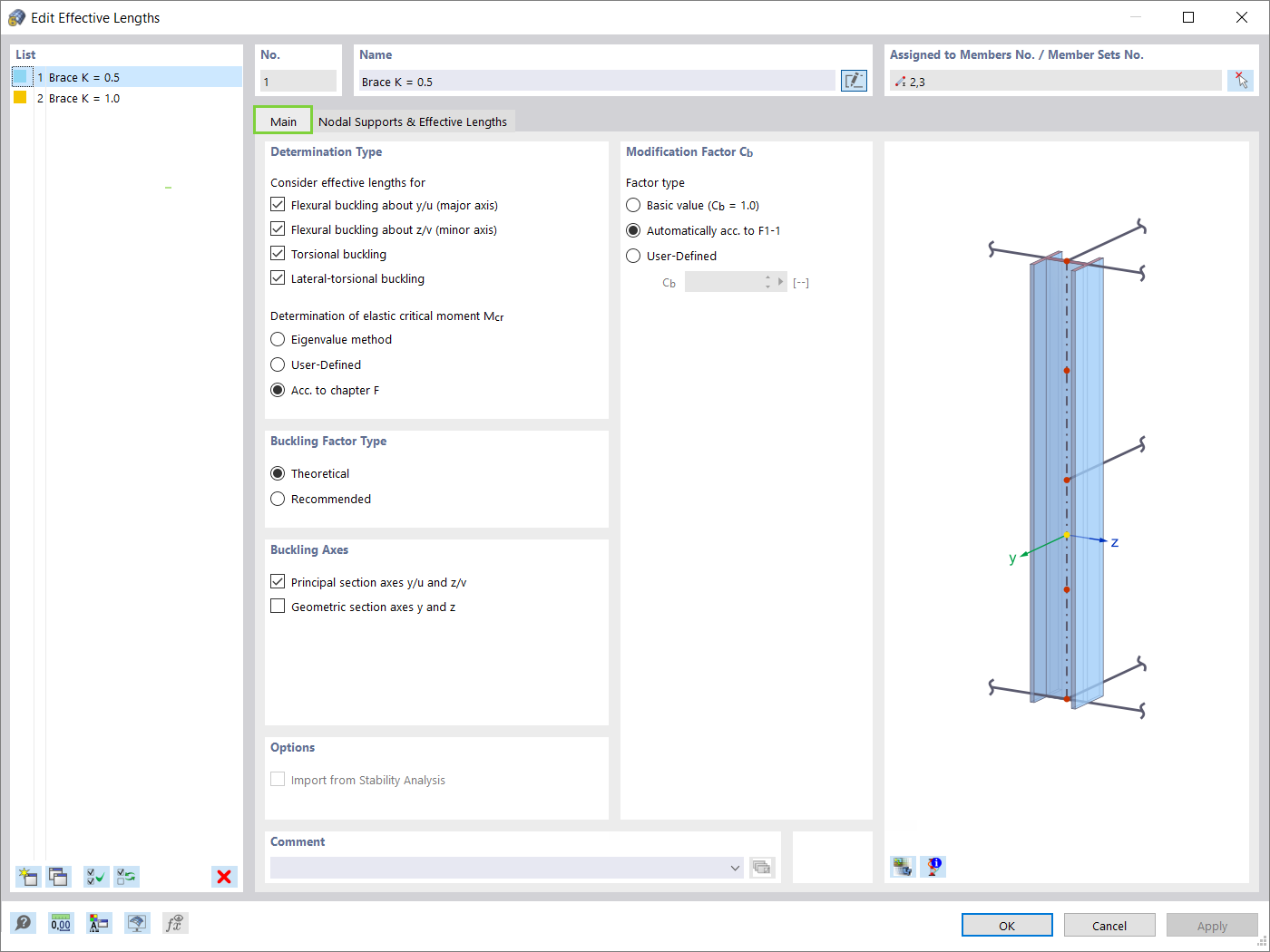Image resolution: width=1270 pixels, height=952 pixels.
Task: Click the invert selection icon
Action: pyautogui.click(x=127, y=877)
